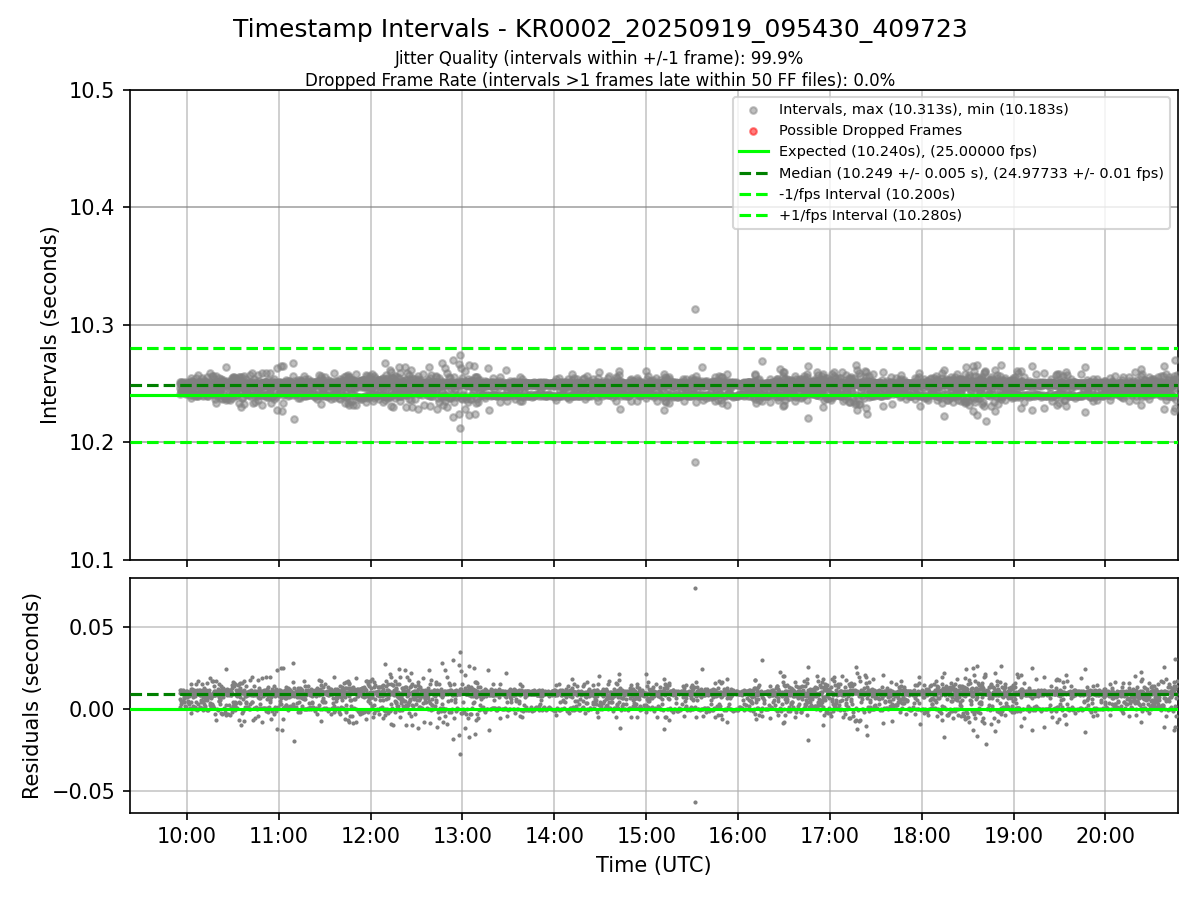This screenshot has height=900, width=1200.
Task: Click legend entry 'Possible Dropped Frames'
Action: 870,130
